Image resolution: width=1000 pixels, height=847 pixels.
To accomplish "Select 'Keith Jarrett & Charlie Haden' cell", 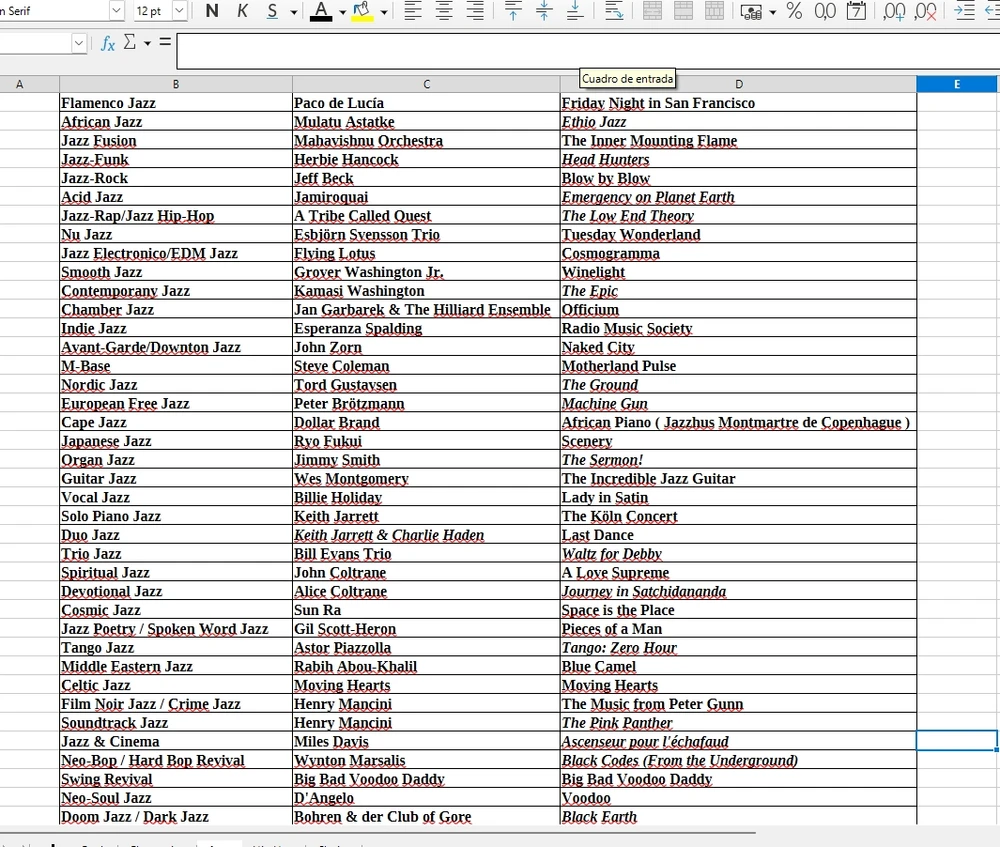I will coord(426,535).
